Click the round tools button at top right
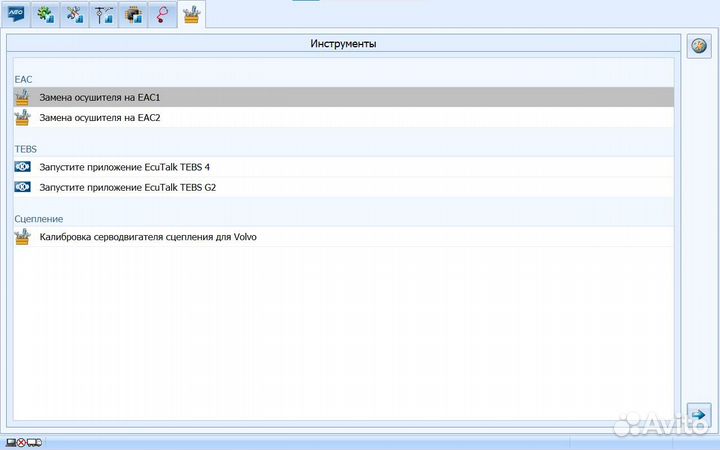Viewport: 720px width, 450px height. tap(699, 45)
